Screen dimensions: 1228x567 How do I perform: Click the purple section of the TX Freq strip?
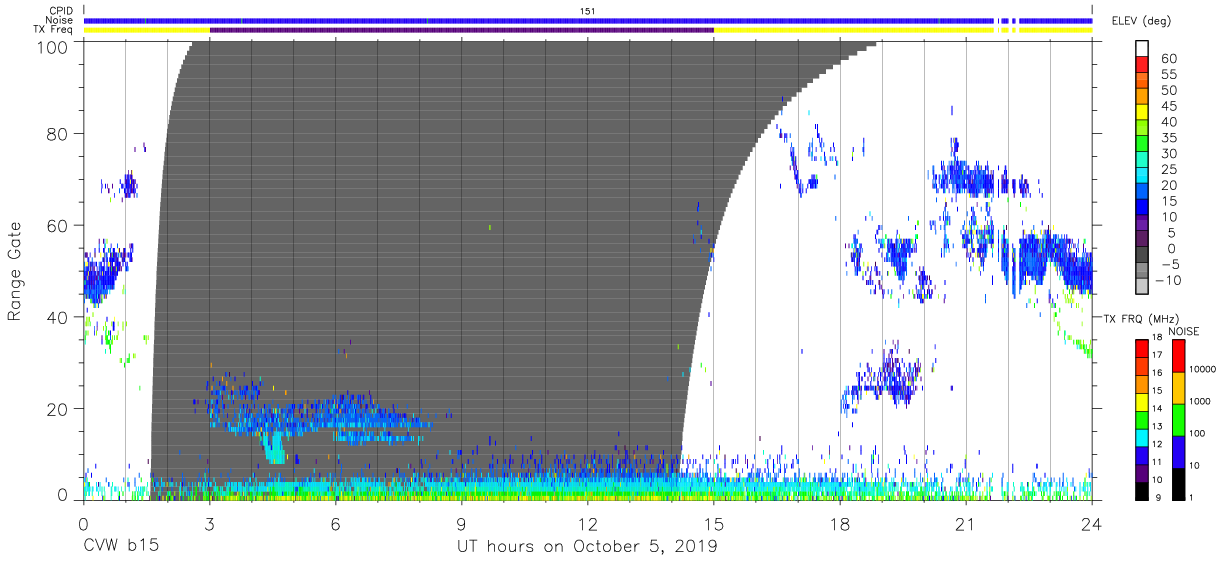(462, 30)
